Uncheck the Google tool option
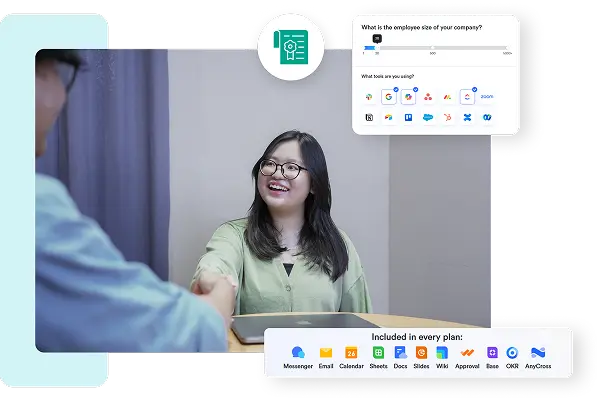Viewport: 600px width, 401px height. (388, 97)
